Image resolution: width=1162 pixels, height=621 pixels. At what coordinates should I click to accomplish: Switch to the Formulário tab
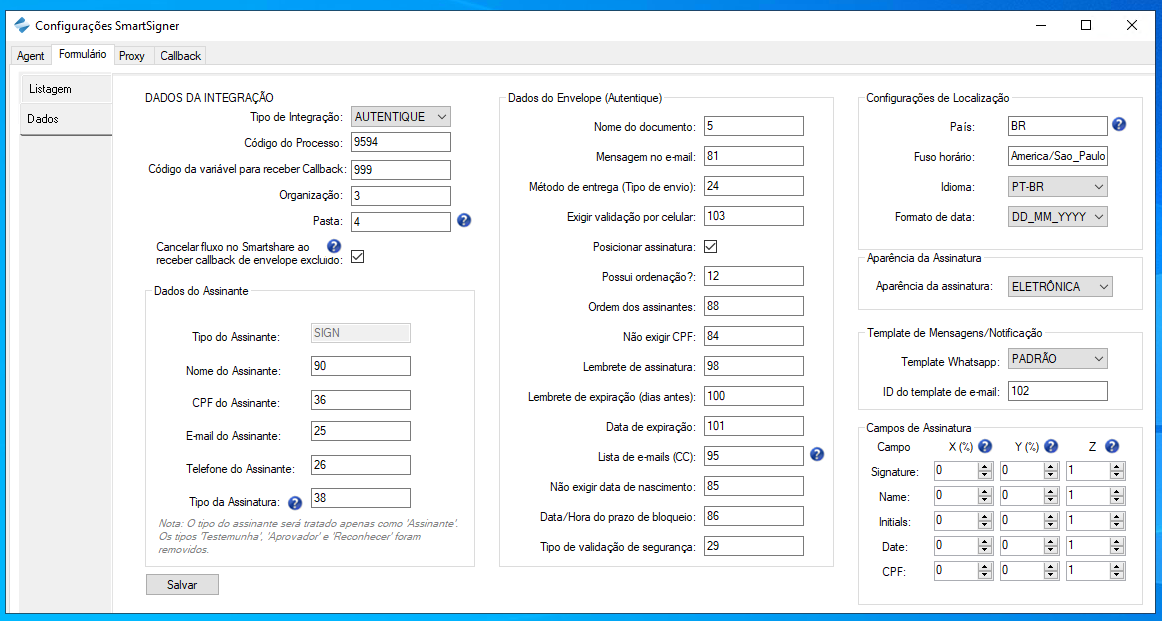(82, 54)
